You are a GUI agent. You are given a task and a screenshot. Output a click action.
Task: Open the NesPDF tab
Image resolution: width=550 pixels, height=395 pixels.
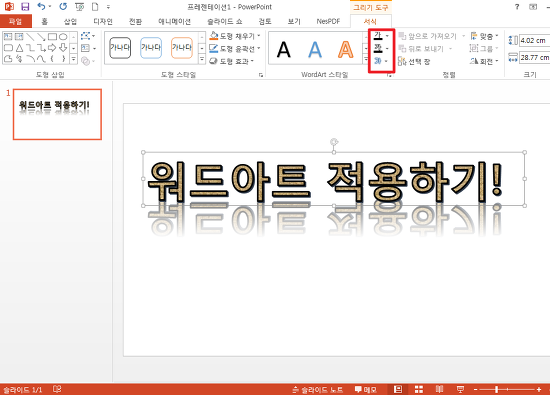[328, 21]
